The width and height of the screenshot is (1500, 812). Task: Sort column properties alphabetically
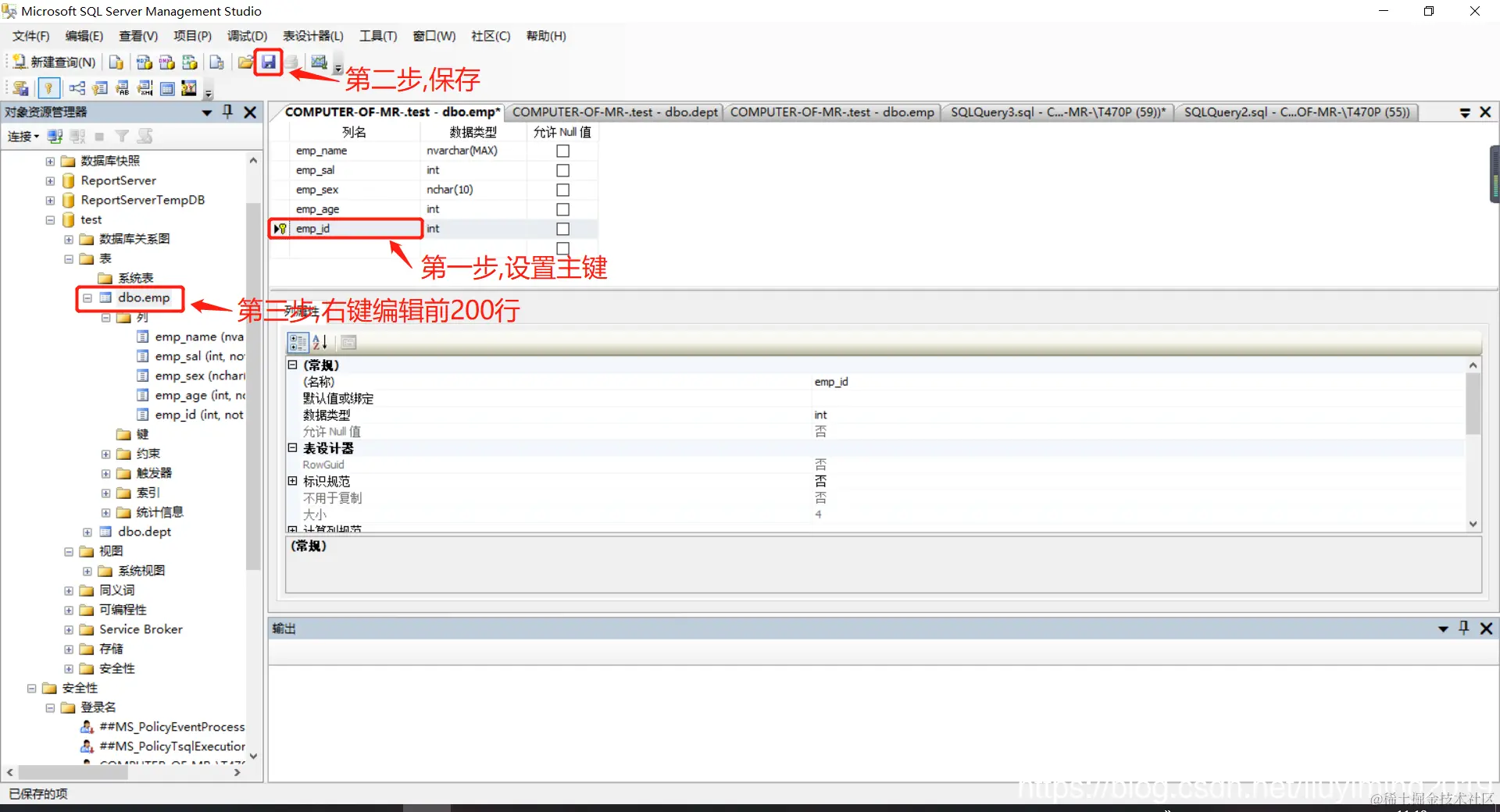click(x=320, y=342)
